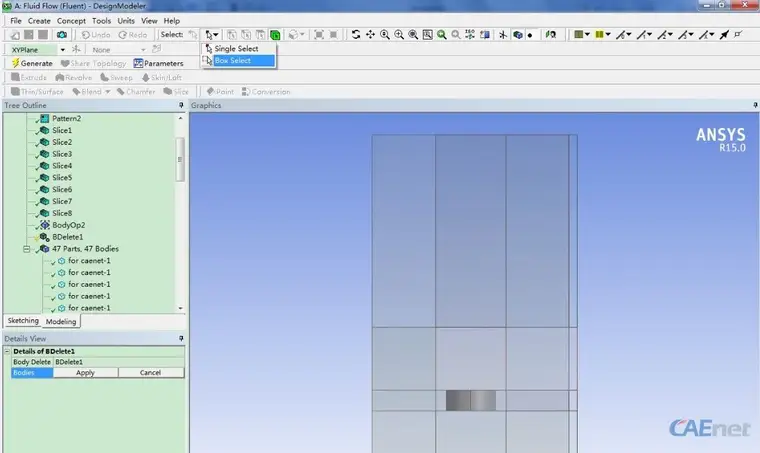Open the Tools menu

101,21
